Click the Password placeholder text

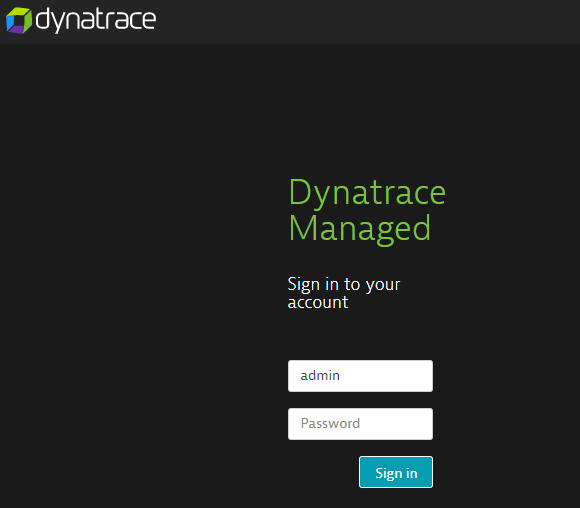click(330, 423)
